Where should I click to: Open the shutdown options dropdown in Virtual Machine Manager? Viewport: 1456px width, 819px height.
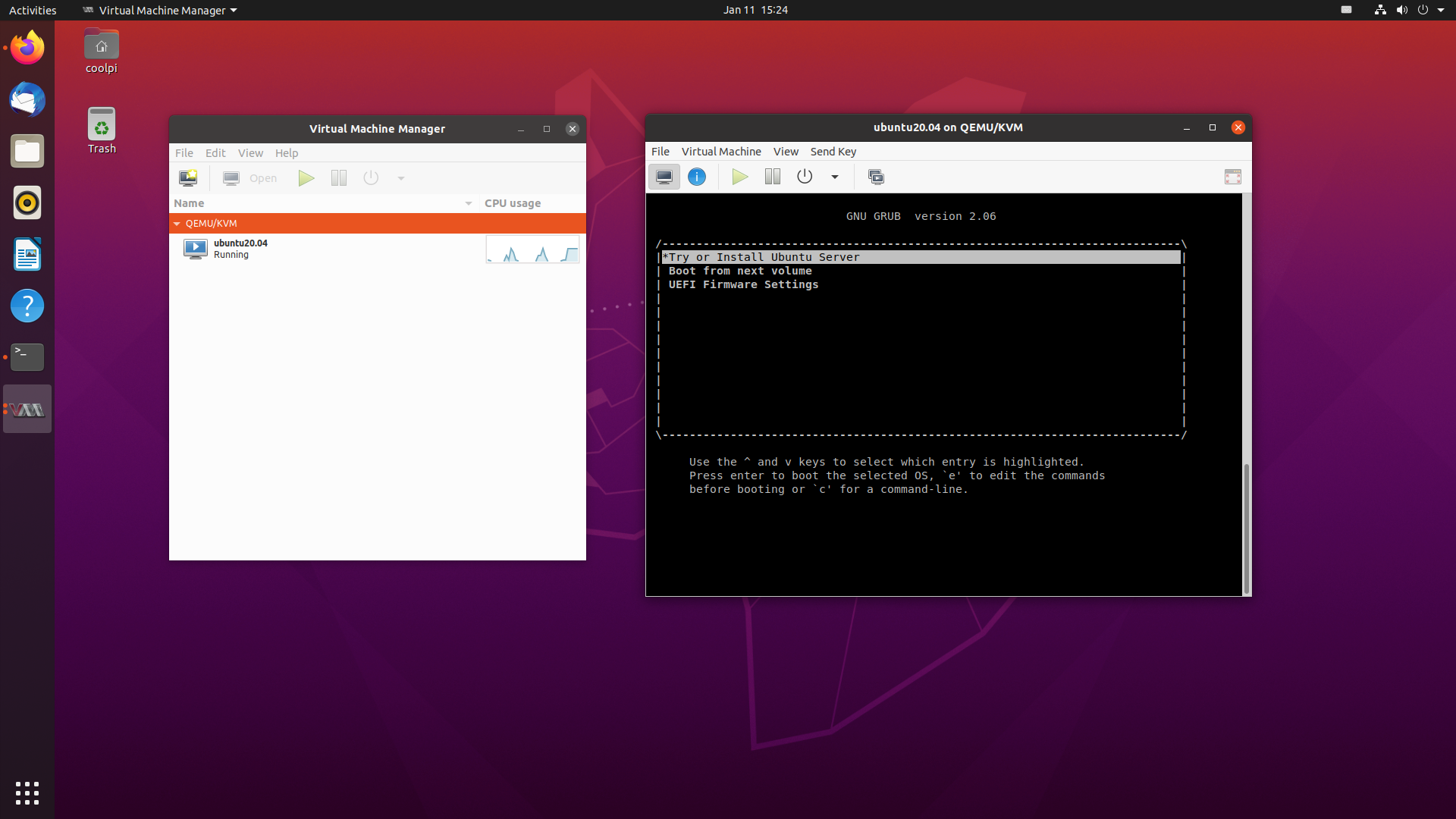coord(401,178)
